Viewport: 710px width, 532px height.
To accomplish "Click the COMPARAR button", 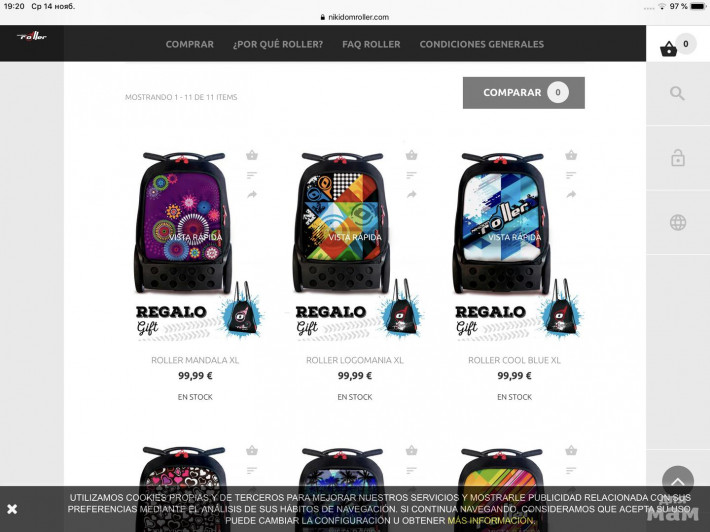I will 524,93.
